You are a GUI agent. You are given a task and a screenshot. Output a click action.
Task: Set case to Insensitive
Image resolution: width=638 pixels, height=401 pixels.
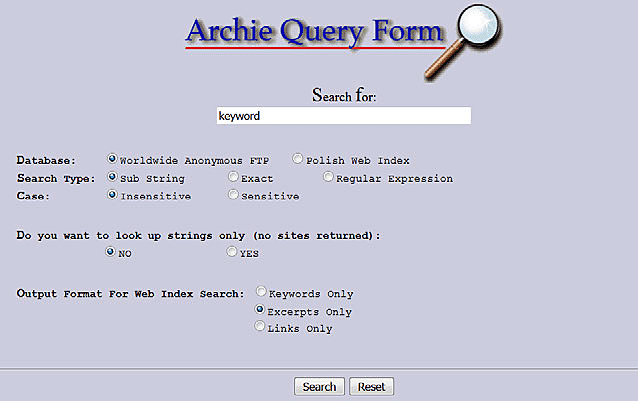pos(112,194)
